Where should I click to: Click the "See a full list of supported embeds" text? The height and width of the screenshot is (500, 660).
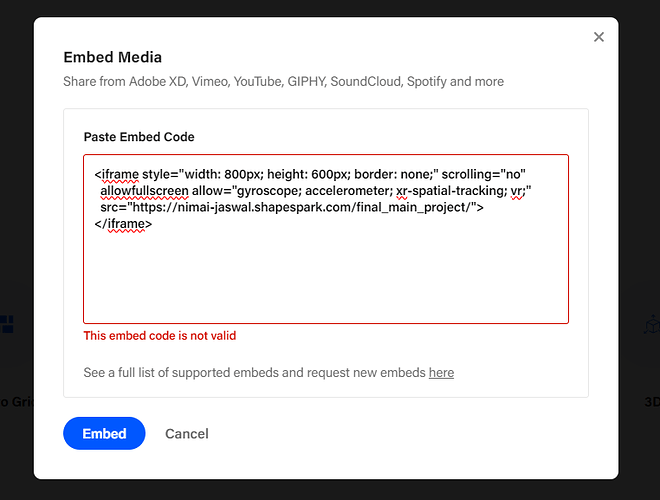pos(255,372)
